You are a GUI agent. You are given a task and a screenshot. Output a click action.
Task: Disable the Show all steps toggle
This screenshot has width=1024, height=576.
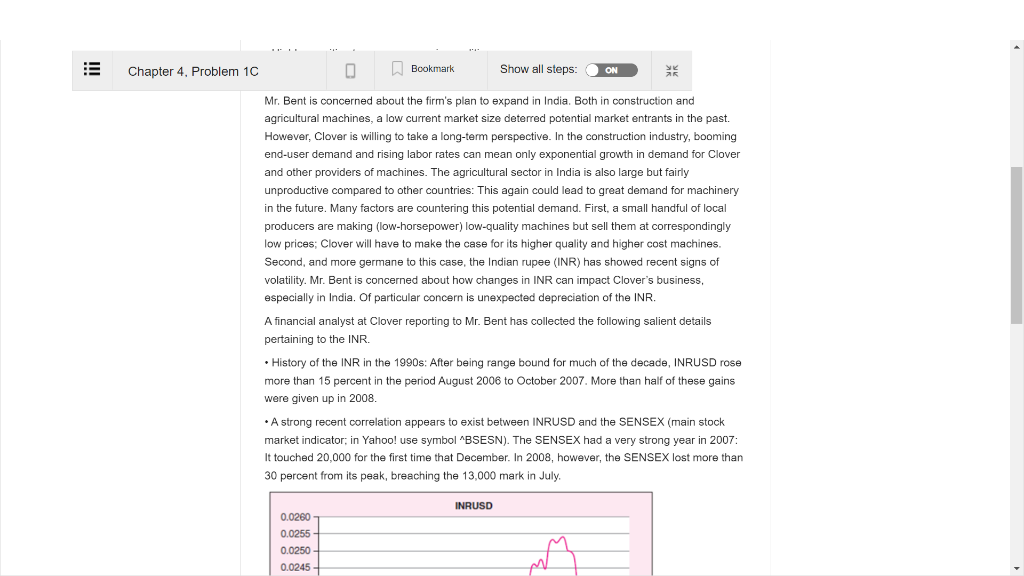pos(612,70)
